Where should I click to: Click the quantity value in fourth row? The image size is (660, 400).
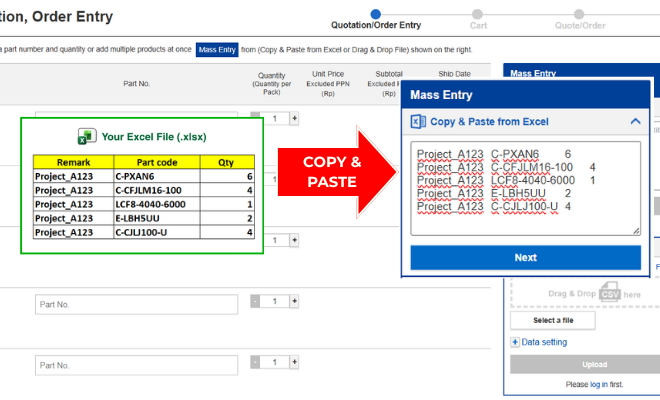coord(274,301)
